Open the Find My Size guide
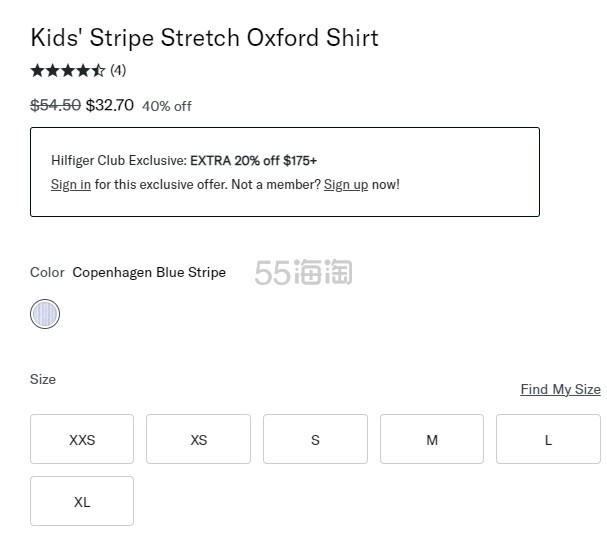The height and width of the screenshot is (545, 607). 560,389
